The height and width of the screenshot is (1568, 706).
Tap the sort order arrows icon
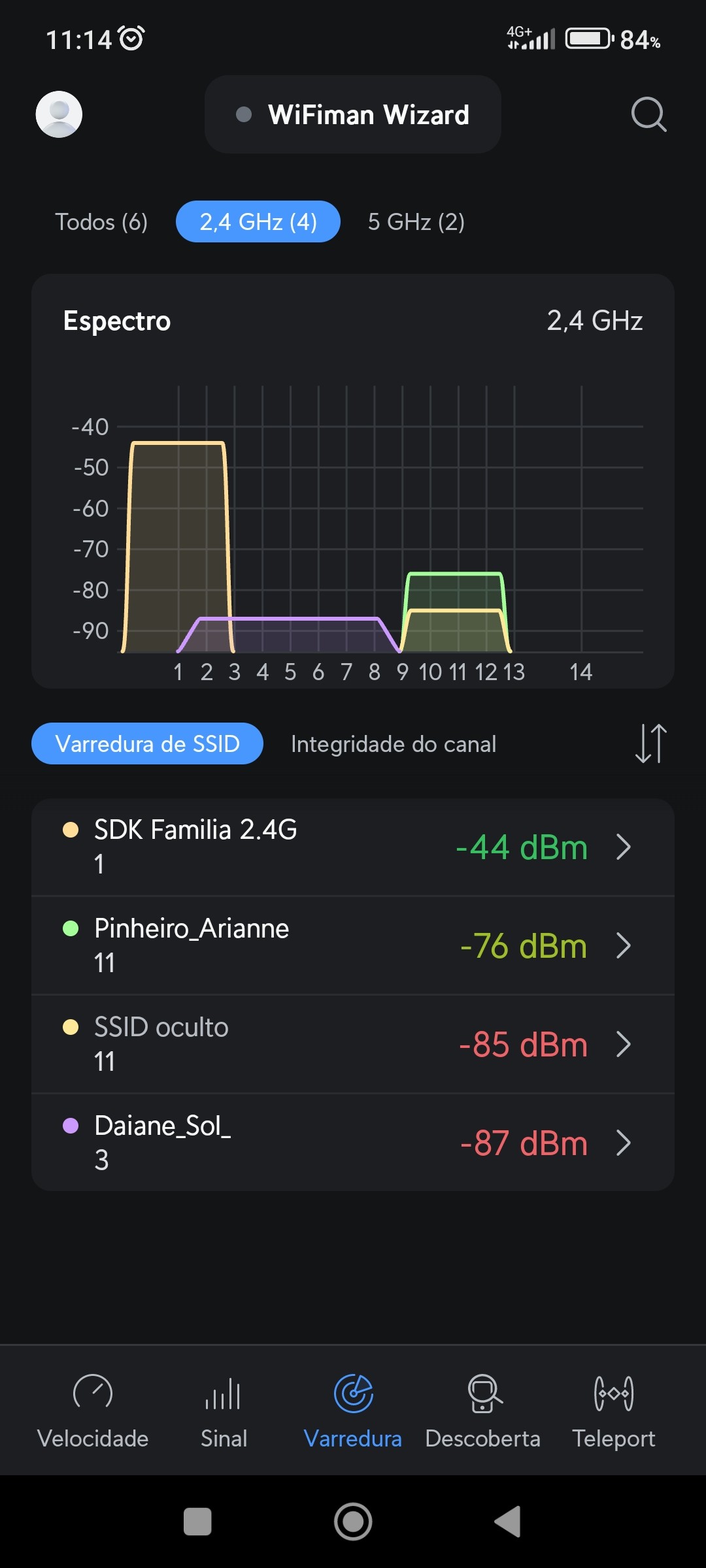click(650, 743)
